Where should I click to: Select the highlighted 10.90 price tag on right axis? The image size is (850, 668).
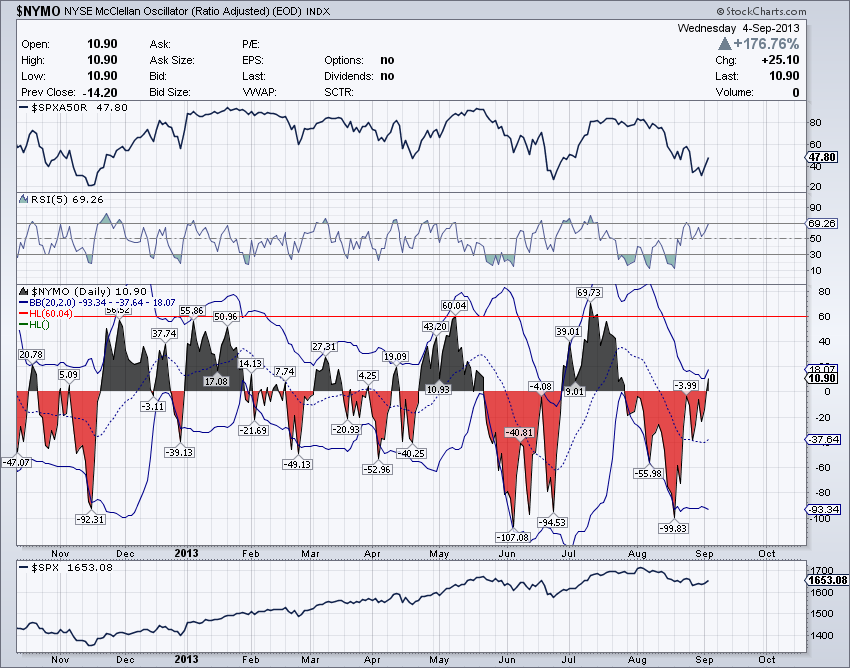pyautogui.click(x=823, y=380)
